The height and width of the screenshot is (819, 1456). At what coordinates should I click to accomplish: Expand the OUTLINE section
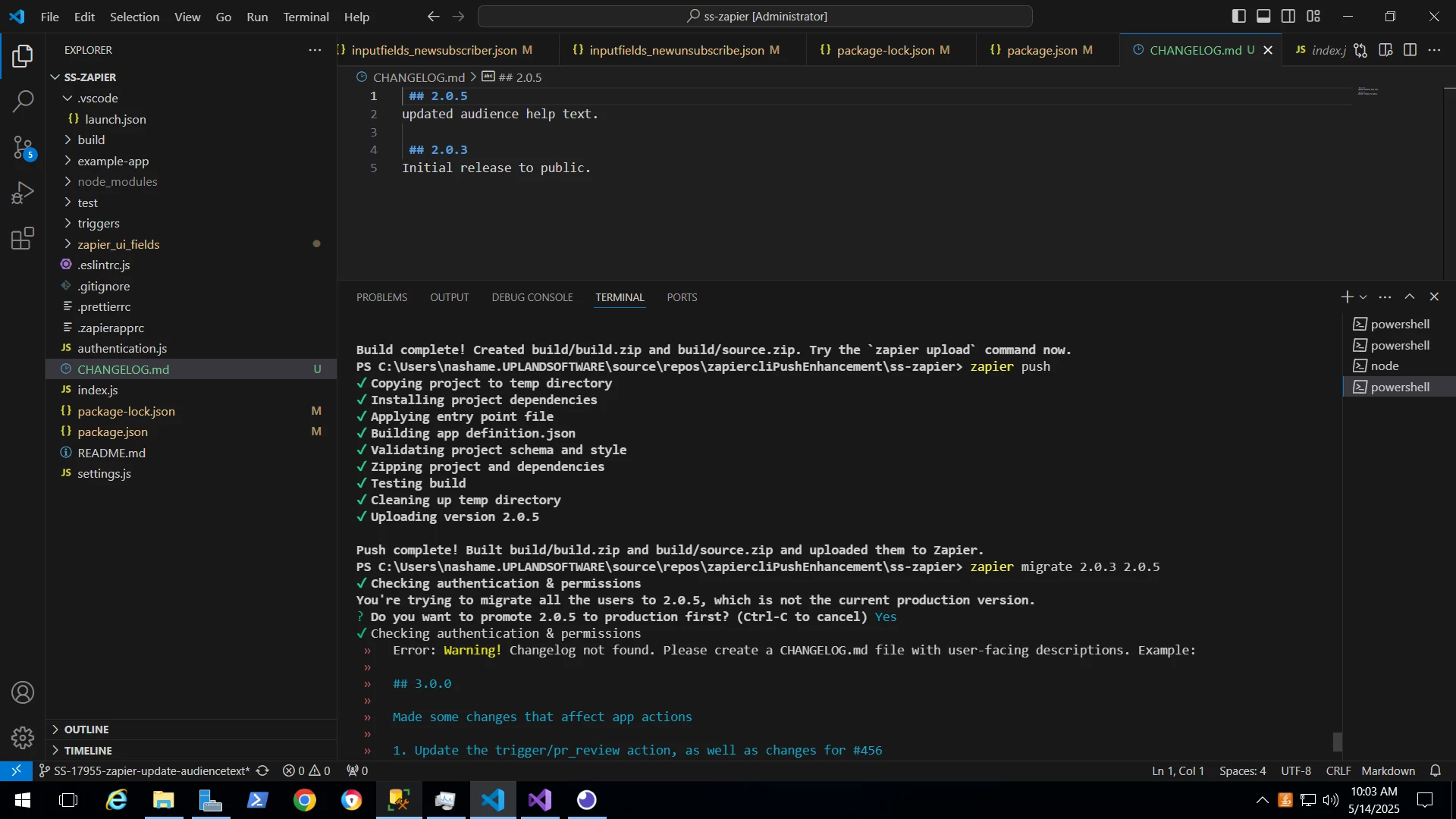click(x=191, y=730)
